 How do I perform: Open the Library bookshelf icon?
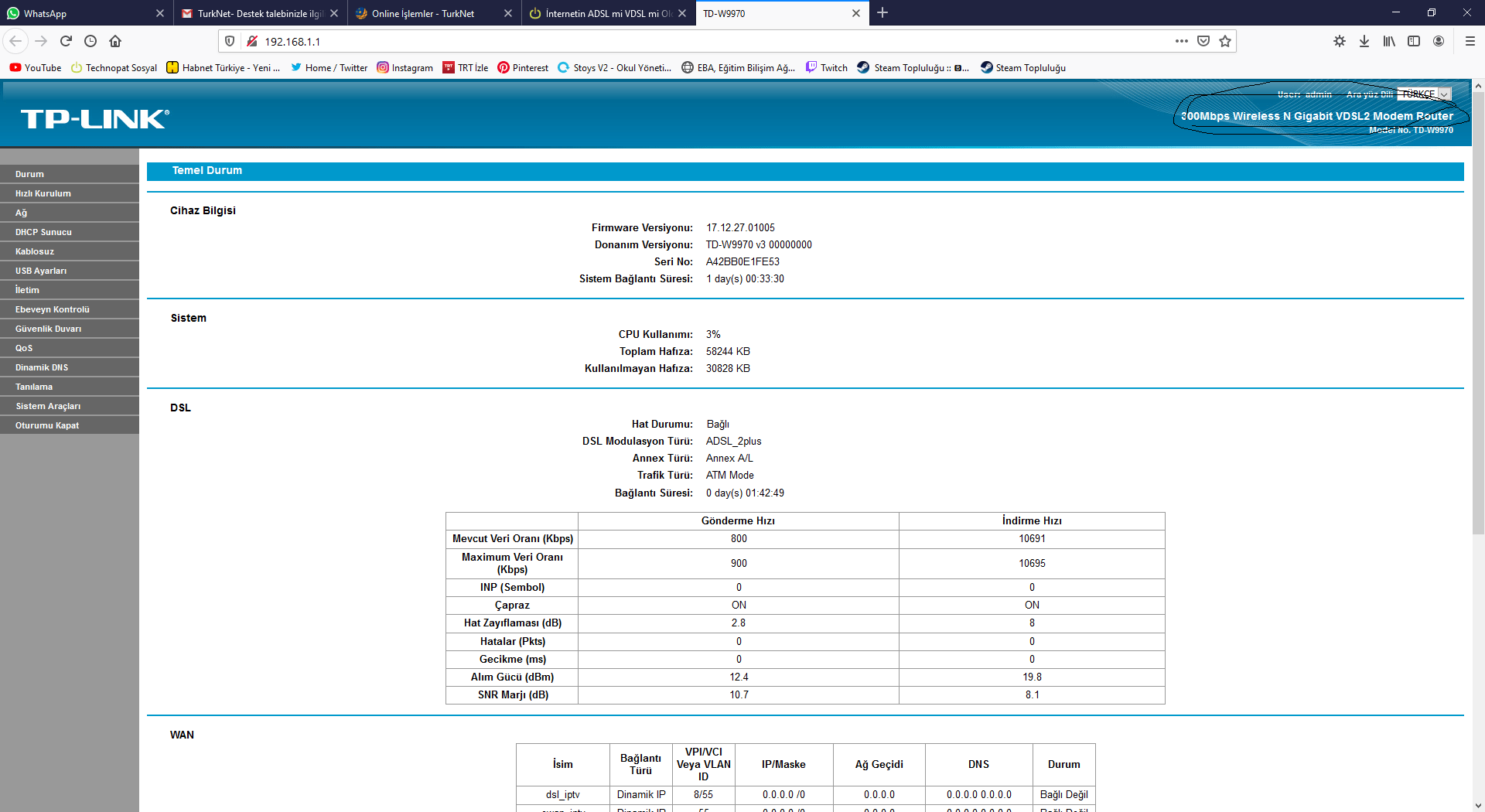[x=1389, y=41]
